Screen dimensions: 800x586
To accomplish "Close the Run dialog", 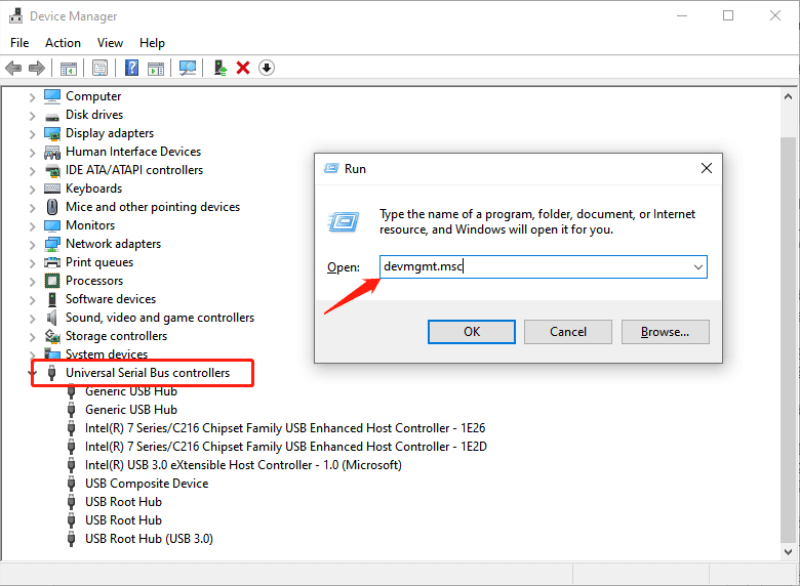I will pos(706,168).
